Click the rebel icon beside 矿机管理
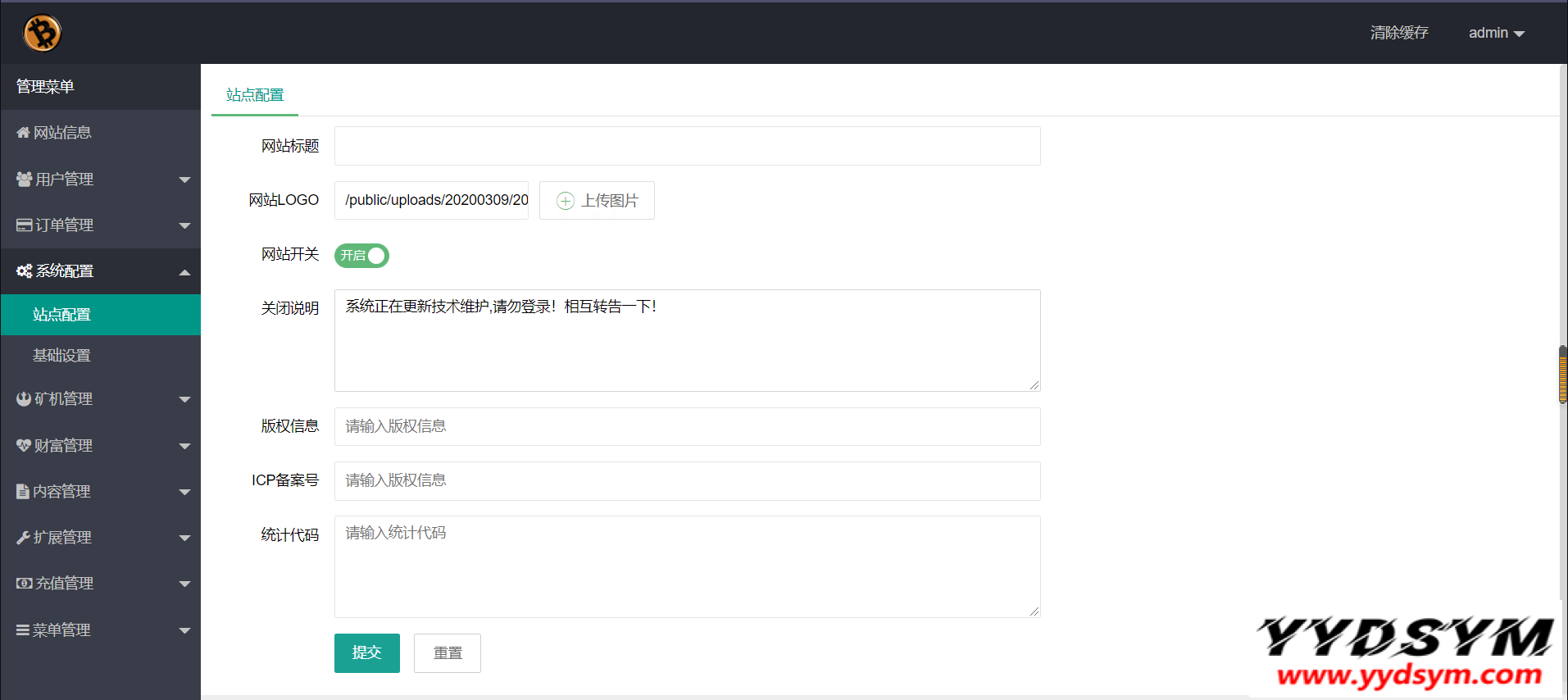This screenshot has width=1568, height=700. pos(24,398)
